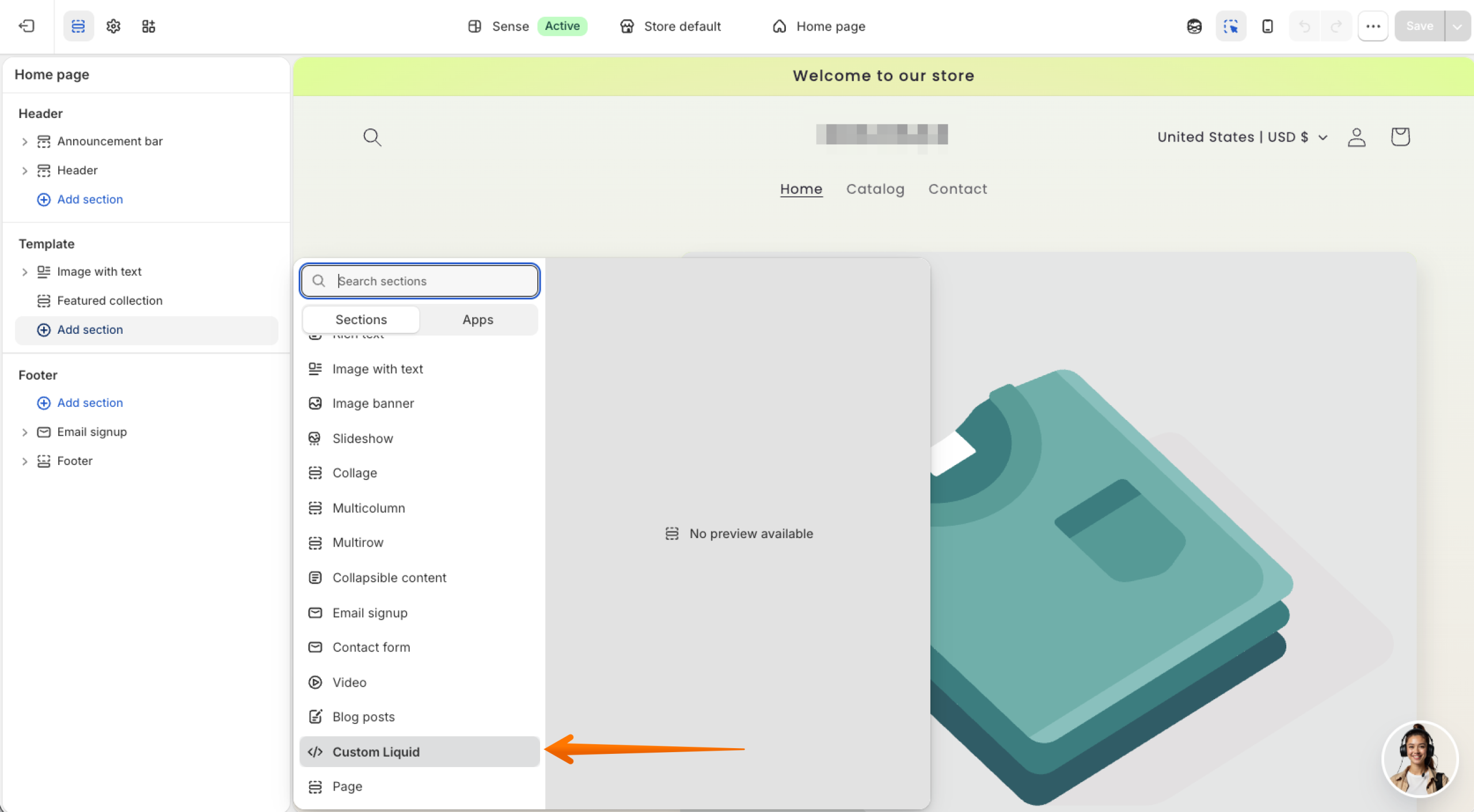Open the three-dot more actions menu
This screenshot has width=1474, height=812.
point(1373,26)
